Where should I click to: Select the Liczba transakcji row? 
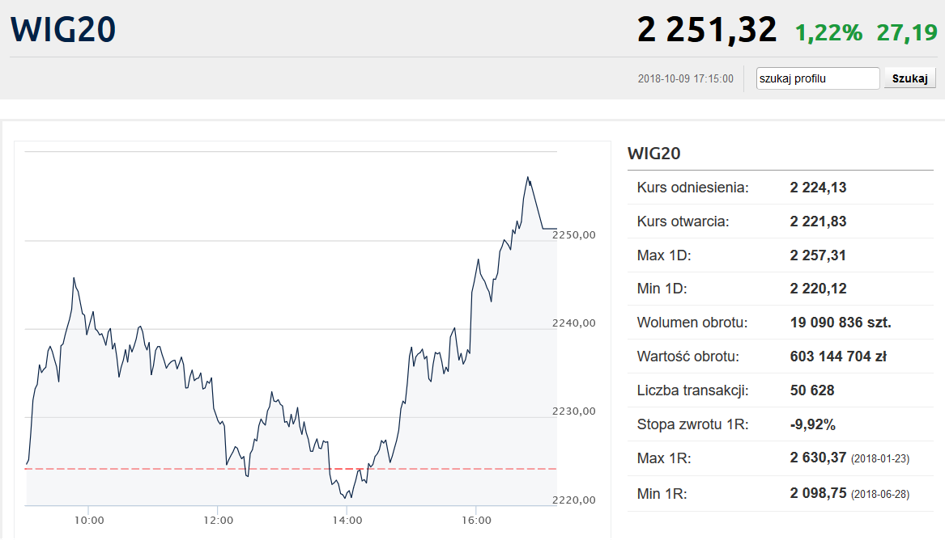click(x=780, y=390)
